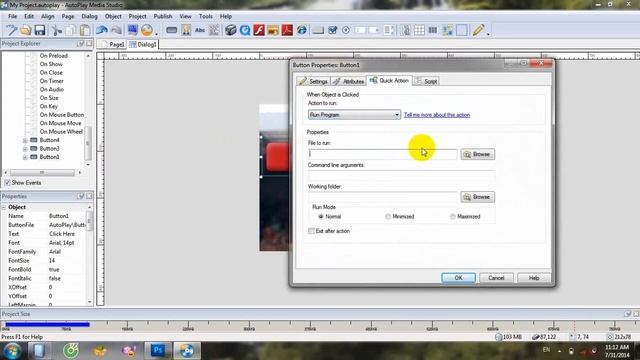This screenshot has width=640, height=360.
Task: Click the Open folder toolbar icon
Action: (x=26, y=30)
